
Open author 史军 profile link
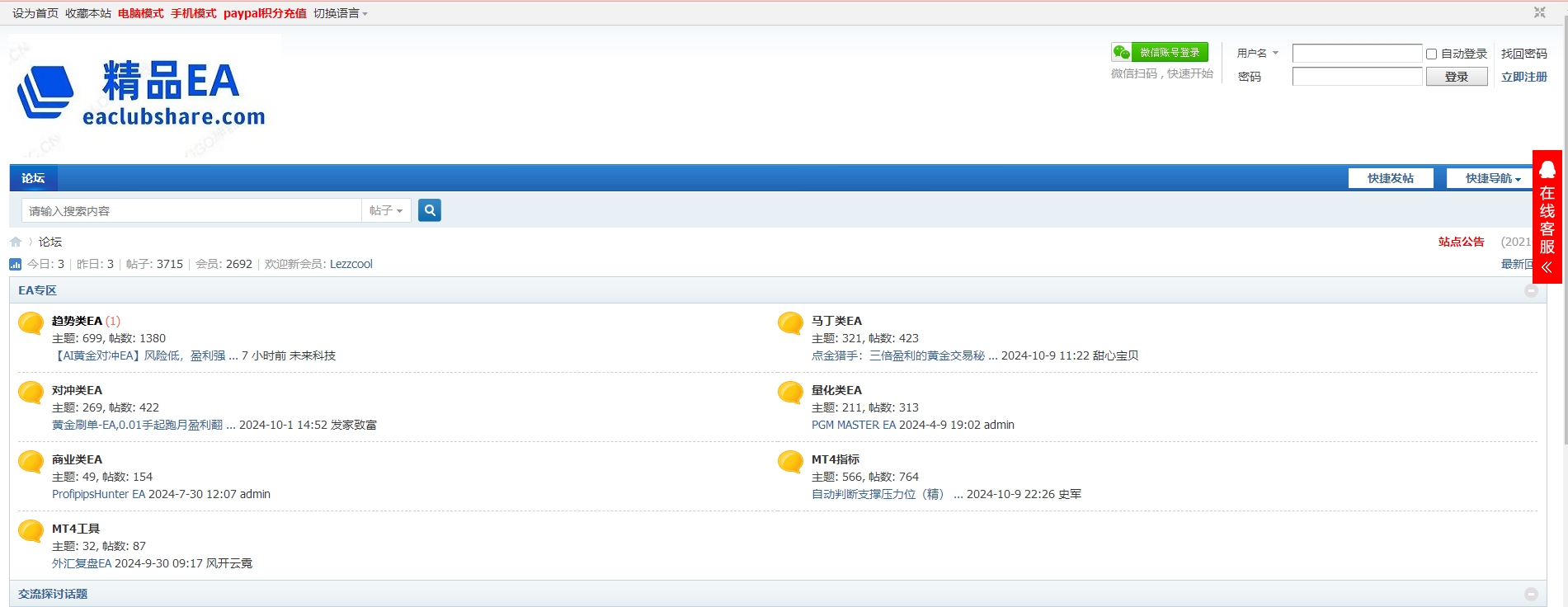(1070, 494)
